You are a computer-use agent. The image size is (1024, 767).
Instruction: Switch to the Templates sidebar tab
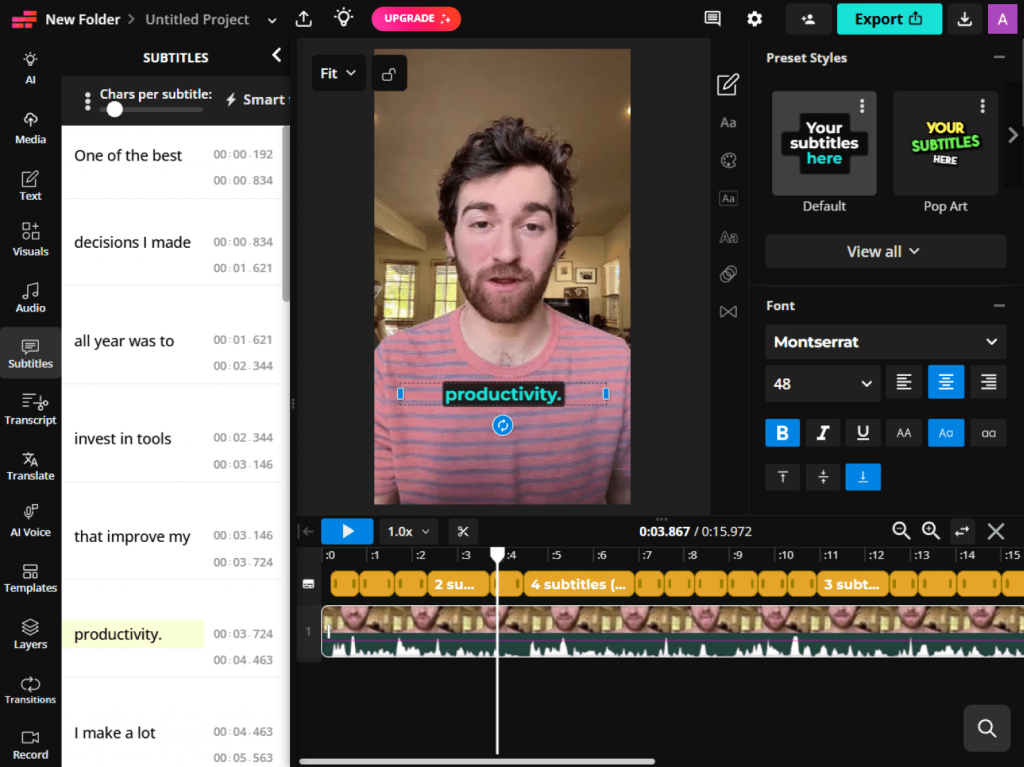click(30, 578)
